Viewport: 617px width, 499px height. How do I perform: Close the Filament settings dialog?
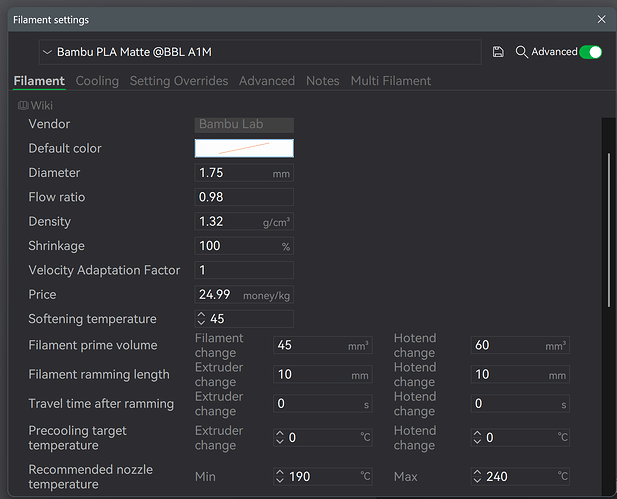[x=601, y=19]
